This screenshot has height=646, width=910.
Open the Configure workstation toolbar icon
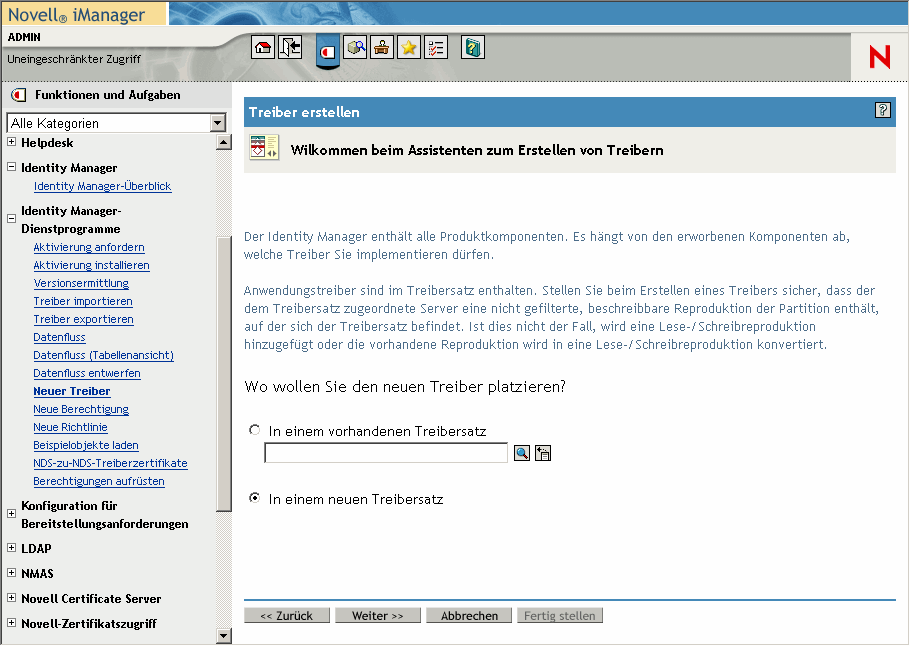[381, 47]
